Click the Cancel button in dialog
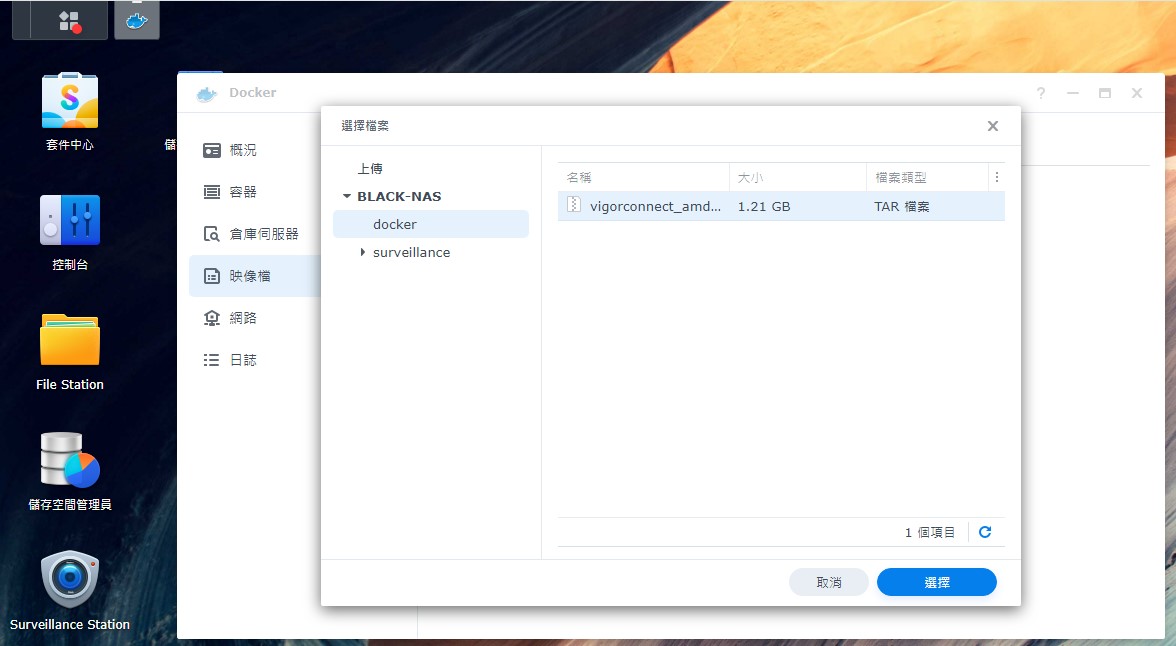This screenshot has width=1176, height=646. 828,582
